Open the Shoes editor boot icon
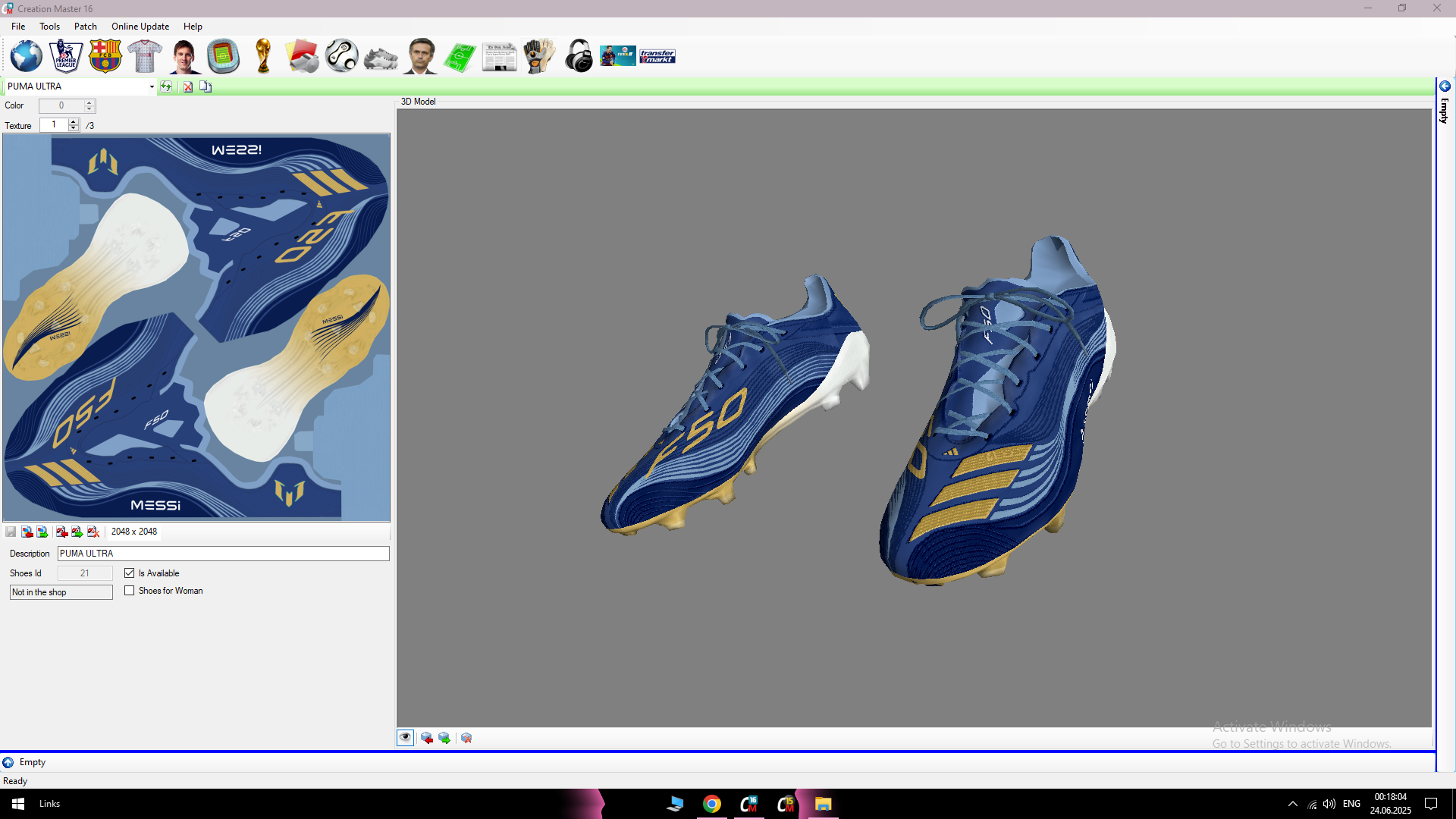The width and height of the screenshot is (1456, 819). point(381,58)
